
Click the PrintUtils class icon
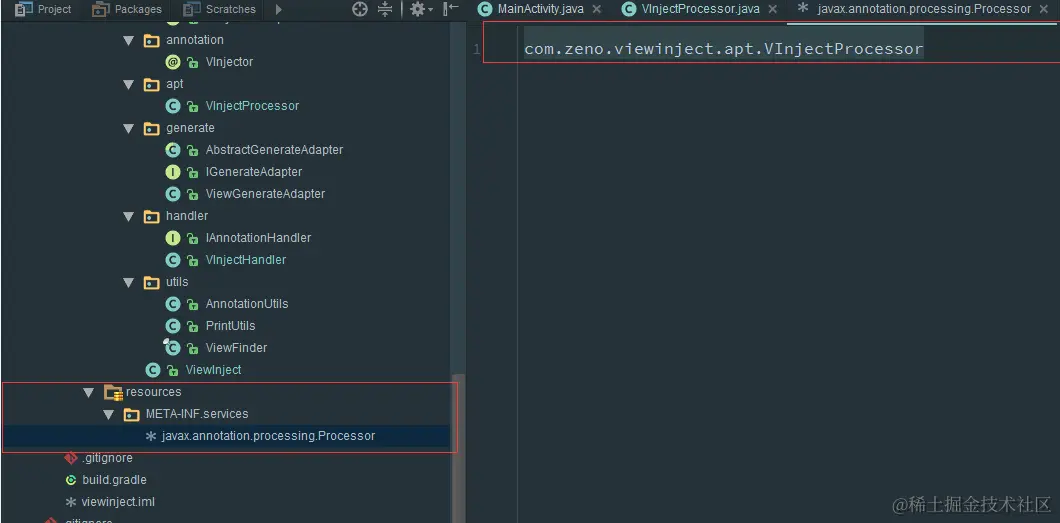pyautogui.click(x=173, y=326)
